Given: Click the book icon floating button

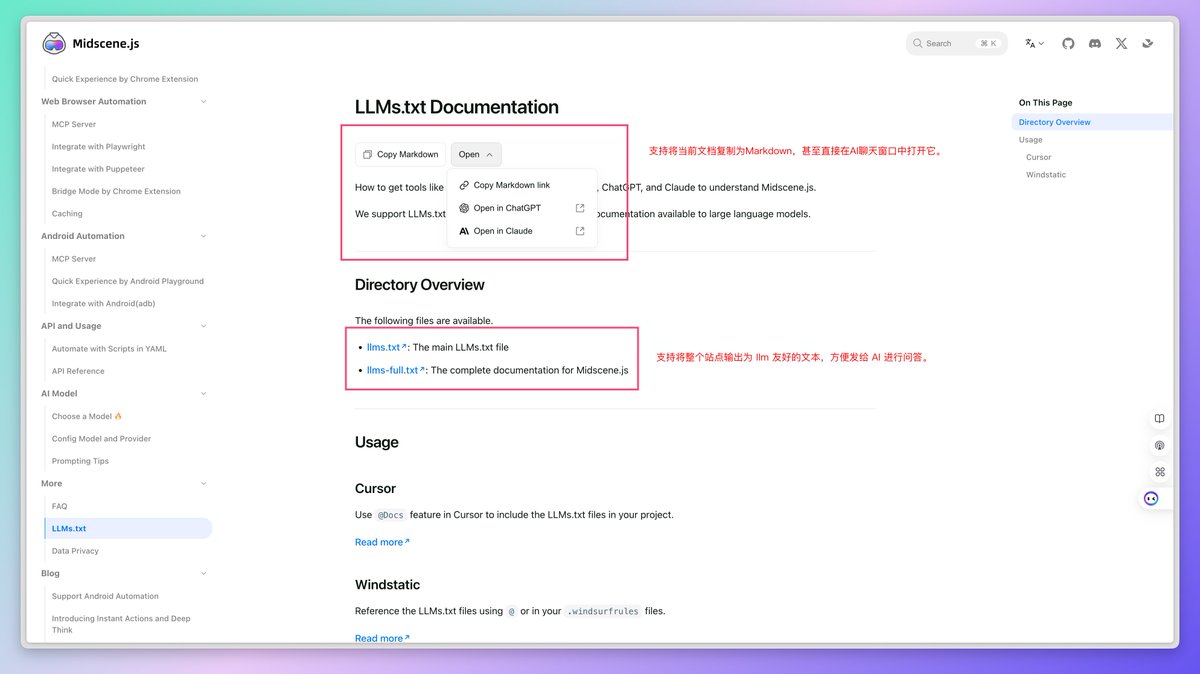Looking at the screenshot, I should click(1159, 419).
